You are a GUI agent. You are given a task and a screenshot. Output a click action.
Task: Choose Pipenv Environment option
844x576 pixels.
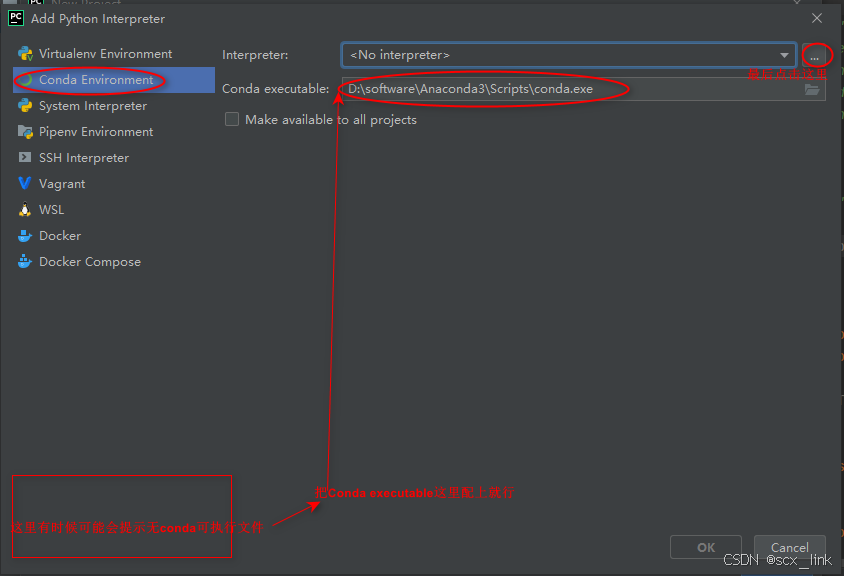click(x=114, y=131)
